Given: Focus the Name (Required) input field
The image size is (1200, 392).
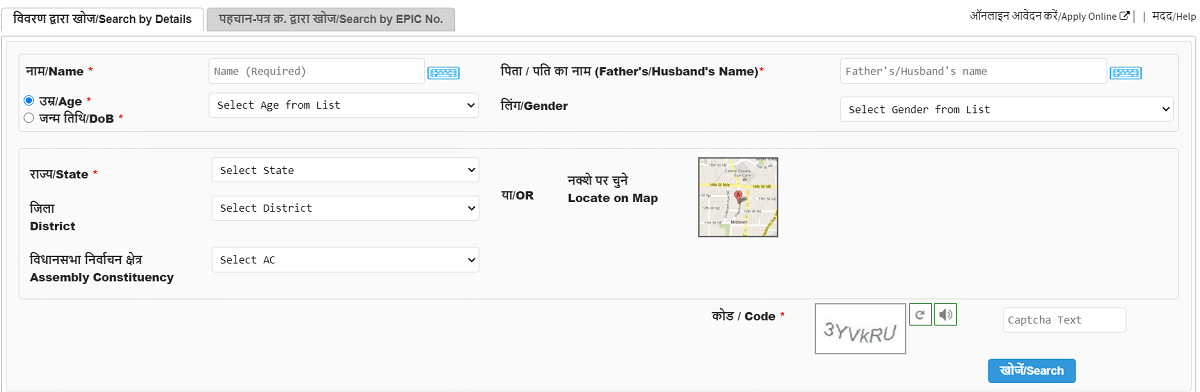Looking at the screenshot, I should coord(317,71).
